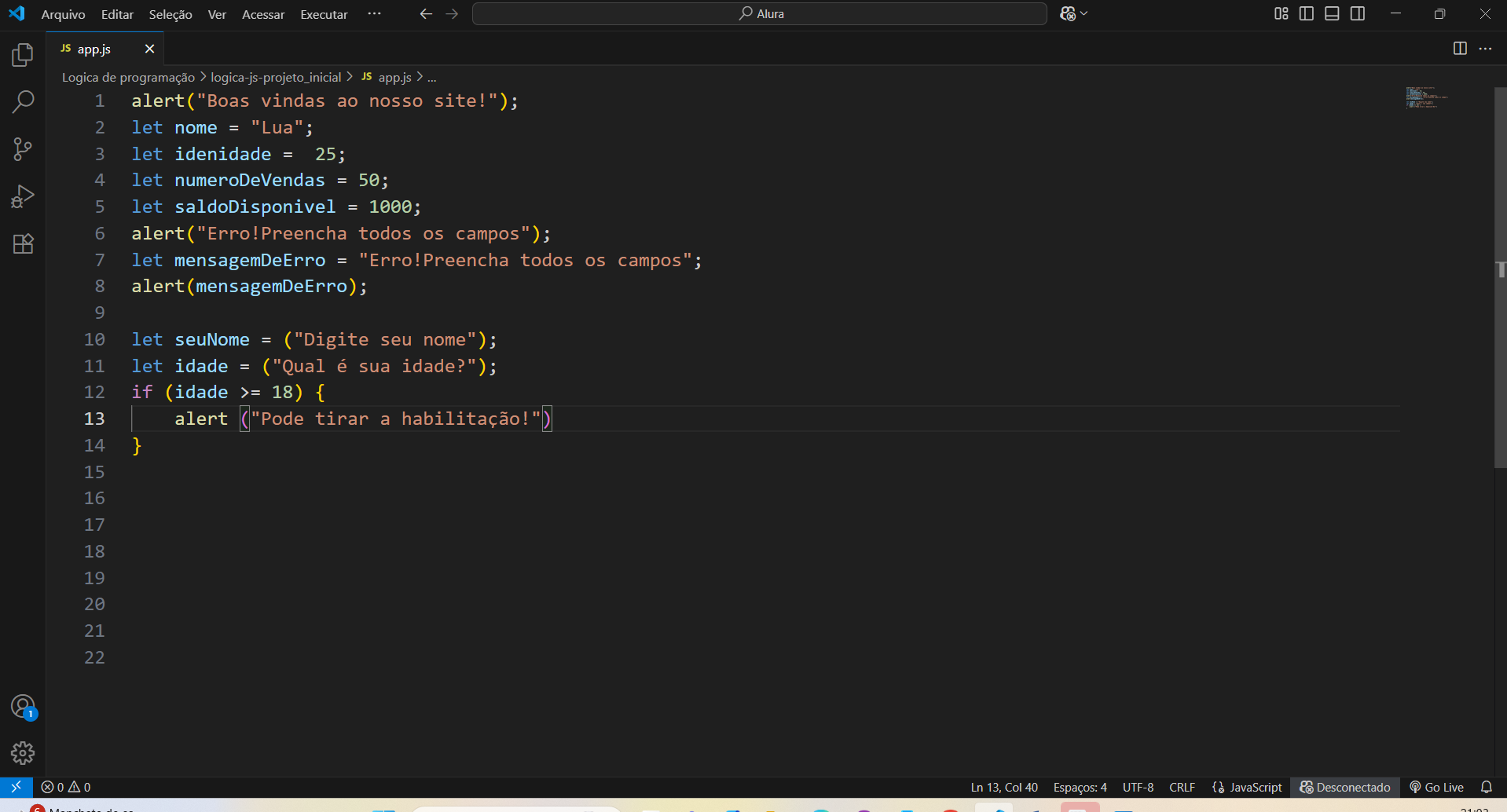Click "Qual é sua idade?" string

pos(374,366)
